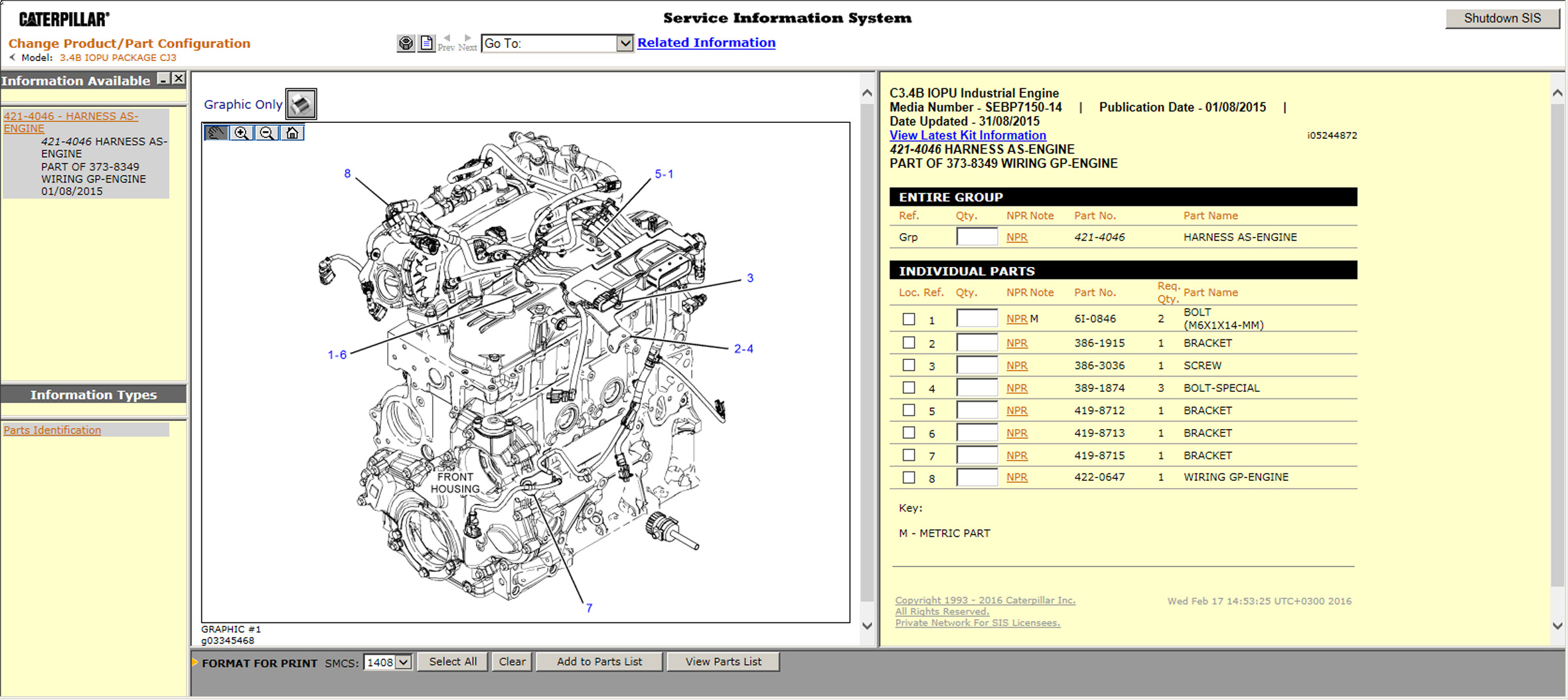
Task: Minimize the Information Available panel
Action: pyautogui.click(x=163, y=79)
